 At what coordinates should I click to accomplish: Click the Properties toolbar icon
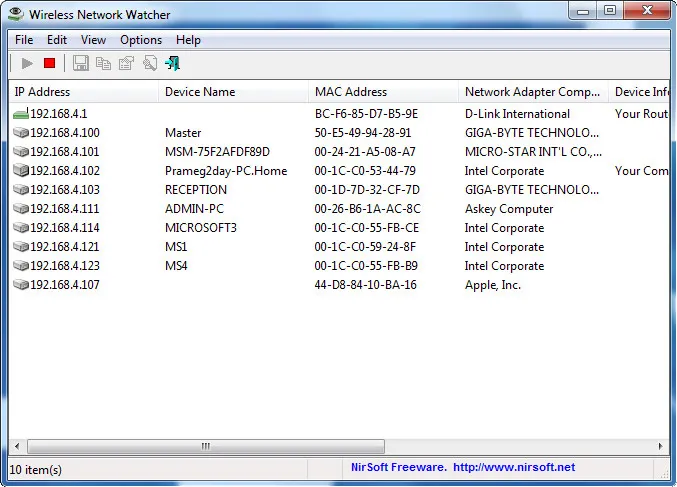tap(126, 63)
